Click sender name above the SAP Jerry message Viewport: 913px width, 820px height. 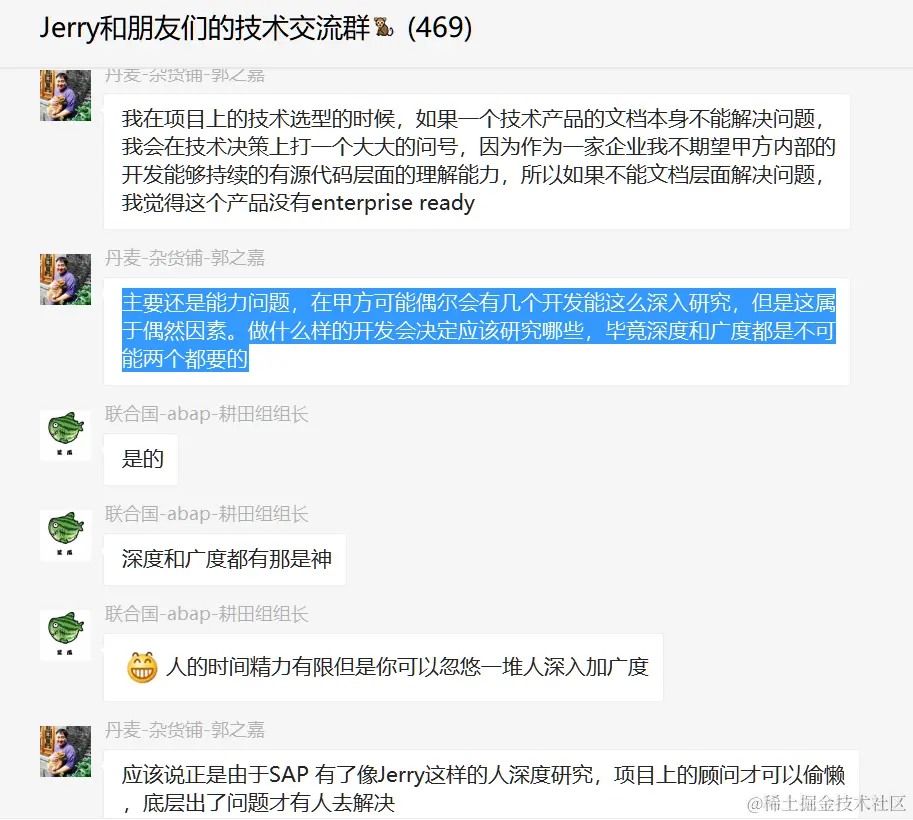click(185, 730)
